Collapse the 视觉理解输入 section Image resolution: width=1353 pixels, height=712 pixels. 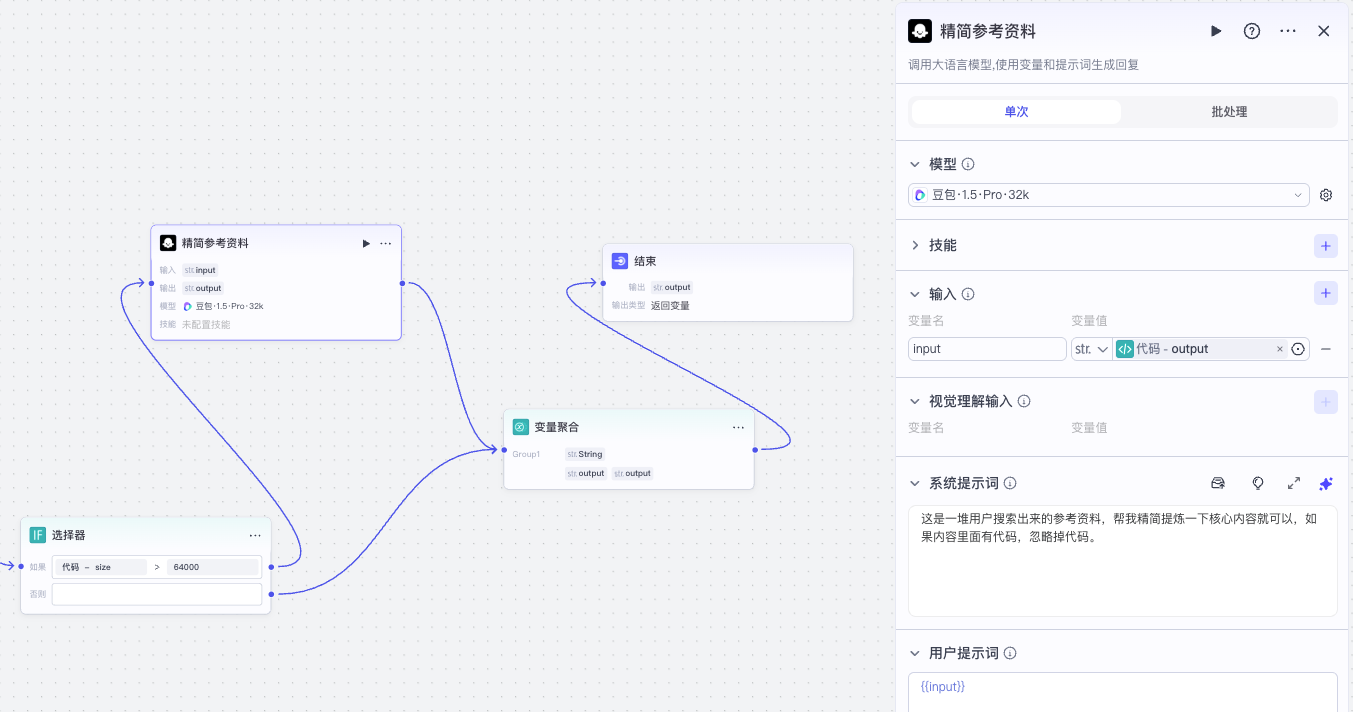[913, 400]
